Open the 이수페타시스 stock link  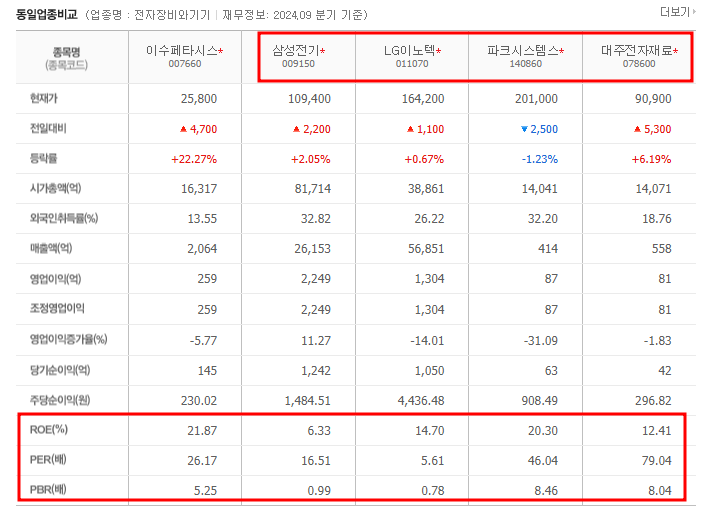point(184,51)
